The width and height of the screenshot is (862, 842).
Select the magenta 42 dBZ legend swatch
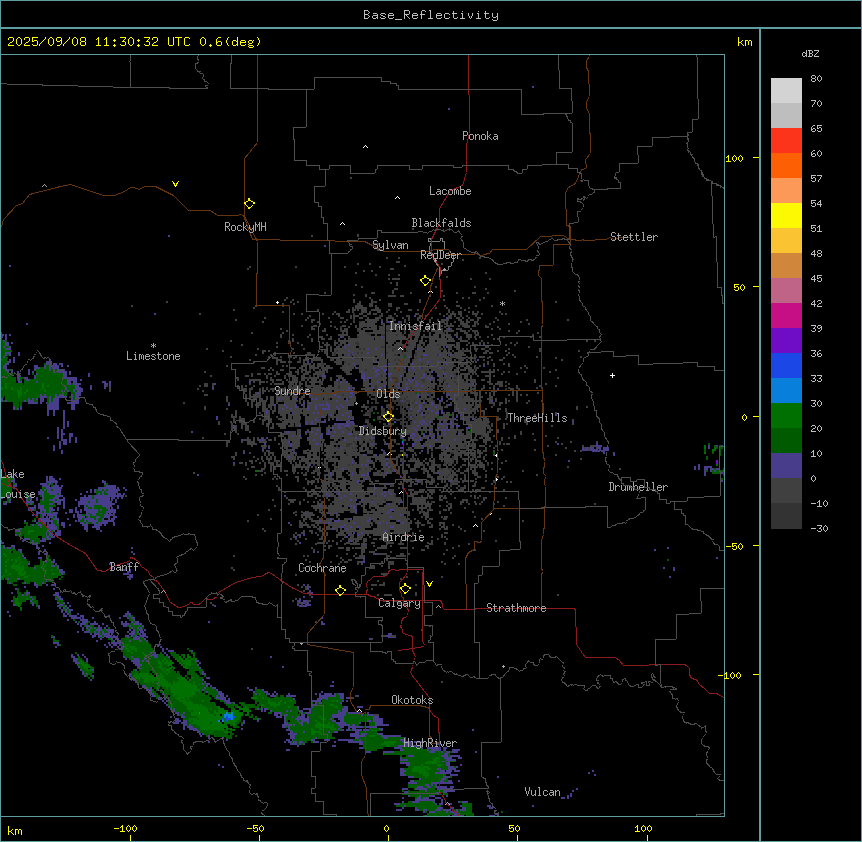coord(786,315)
